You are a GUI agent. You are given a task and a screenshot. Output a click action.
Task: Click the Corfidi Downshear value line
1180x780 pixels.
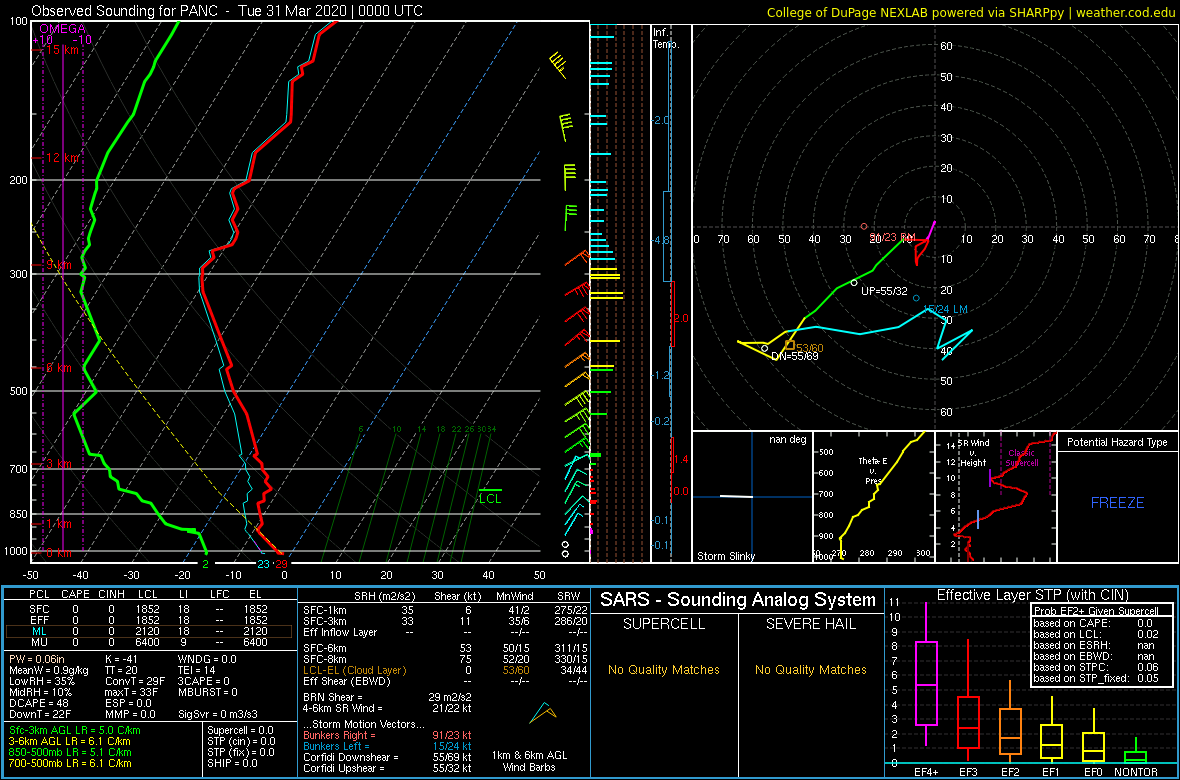388,757
